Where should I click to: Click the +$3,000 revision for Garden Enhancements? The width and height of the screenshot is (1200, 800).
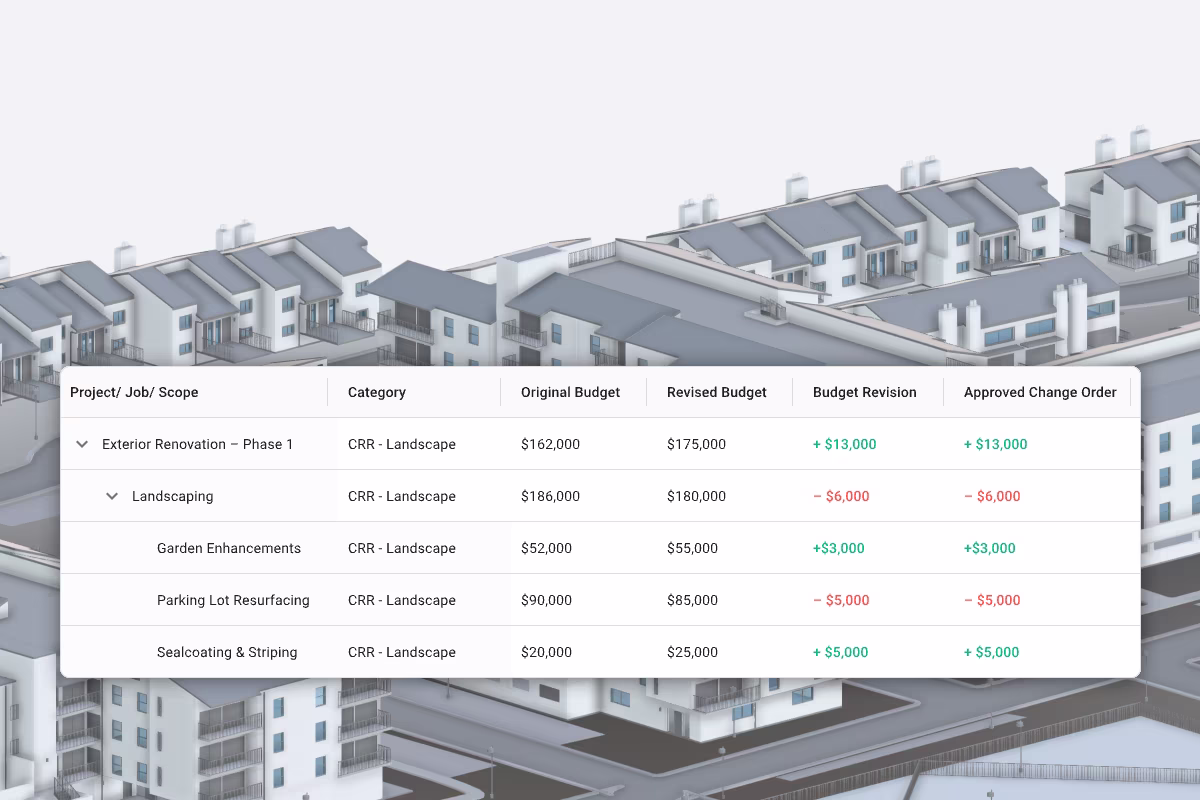(839, 548)
